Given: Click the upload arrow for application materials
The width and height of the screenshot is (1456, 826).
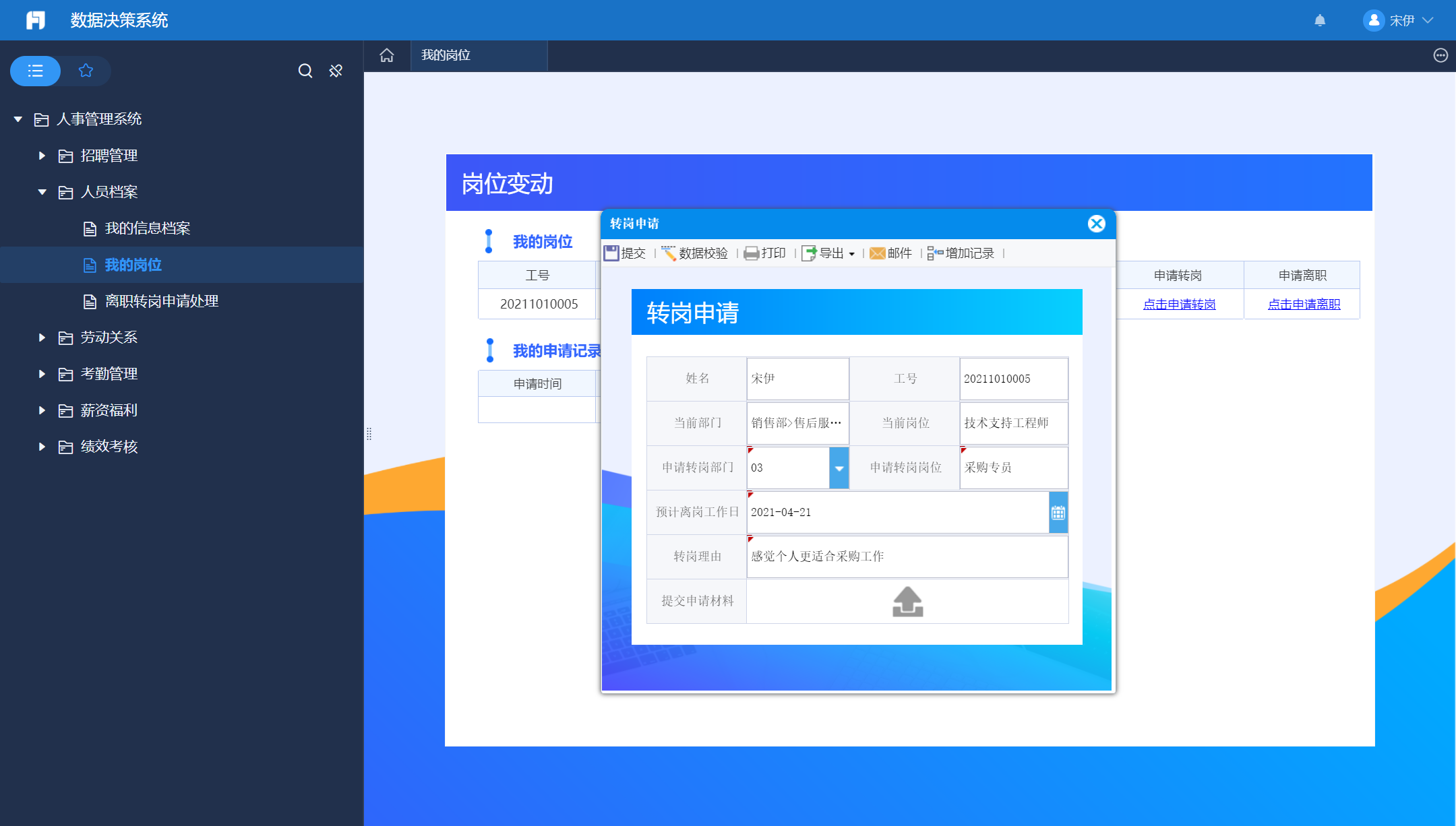Looking at the screenshot, I should pos(907,601).
